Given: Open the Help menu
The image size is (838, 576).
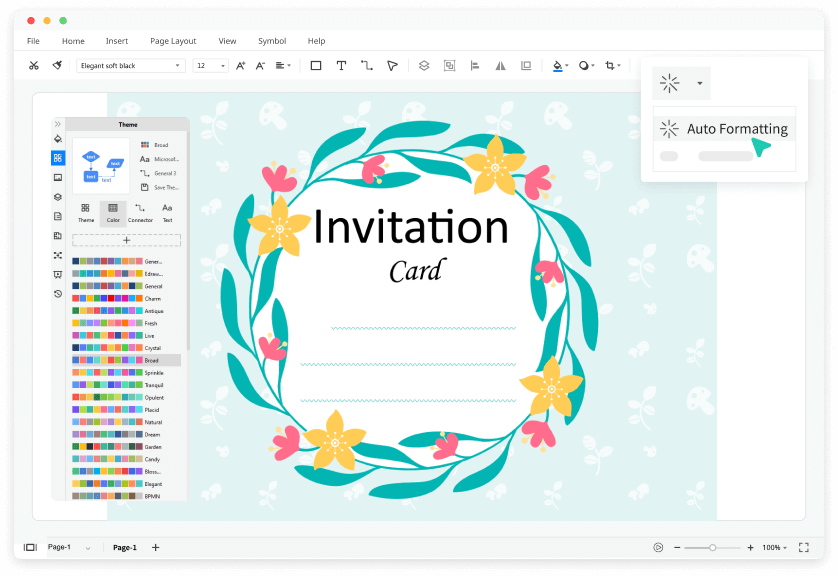Looking at the screenshot, I should coord(316,41).
